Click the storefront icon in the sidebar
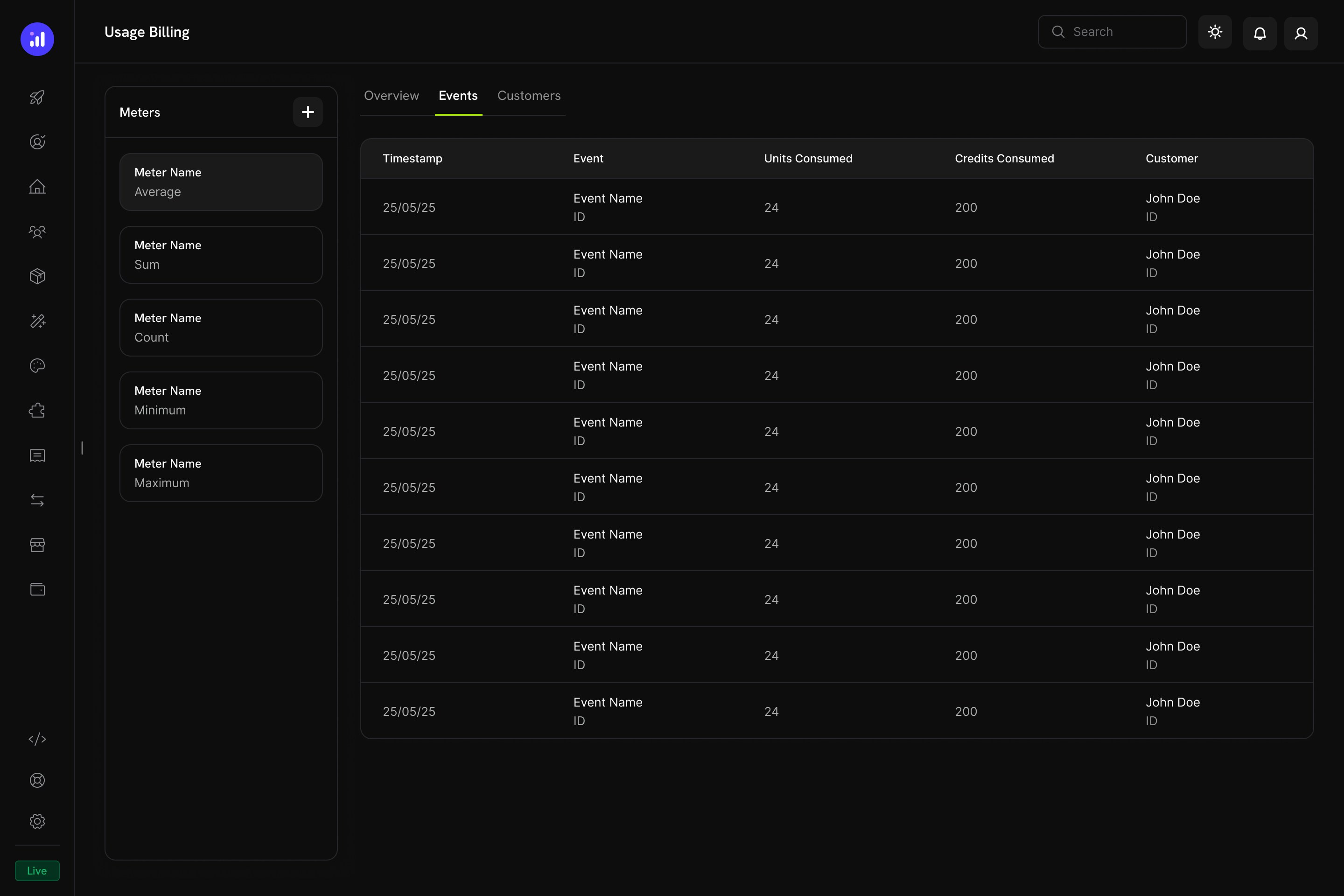The image size is (1344, 896). (37, 545)
